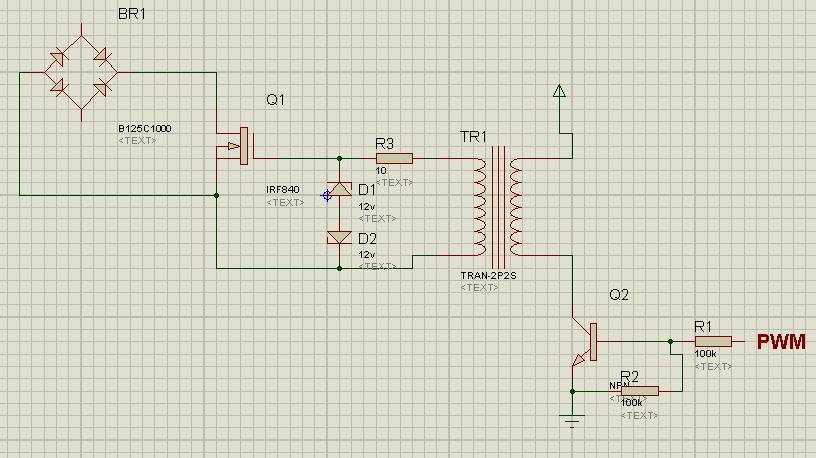Image resolution: width=816 pixels, height=458 pixels.
Task: Click the TRAN-2P2S part value text
Action: coord(488,275)
